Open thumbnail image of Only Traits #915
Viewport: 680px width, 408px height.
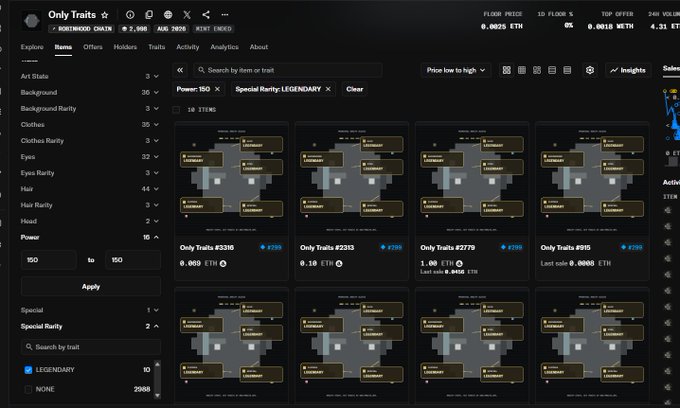coord(592,180)
